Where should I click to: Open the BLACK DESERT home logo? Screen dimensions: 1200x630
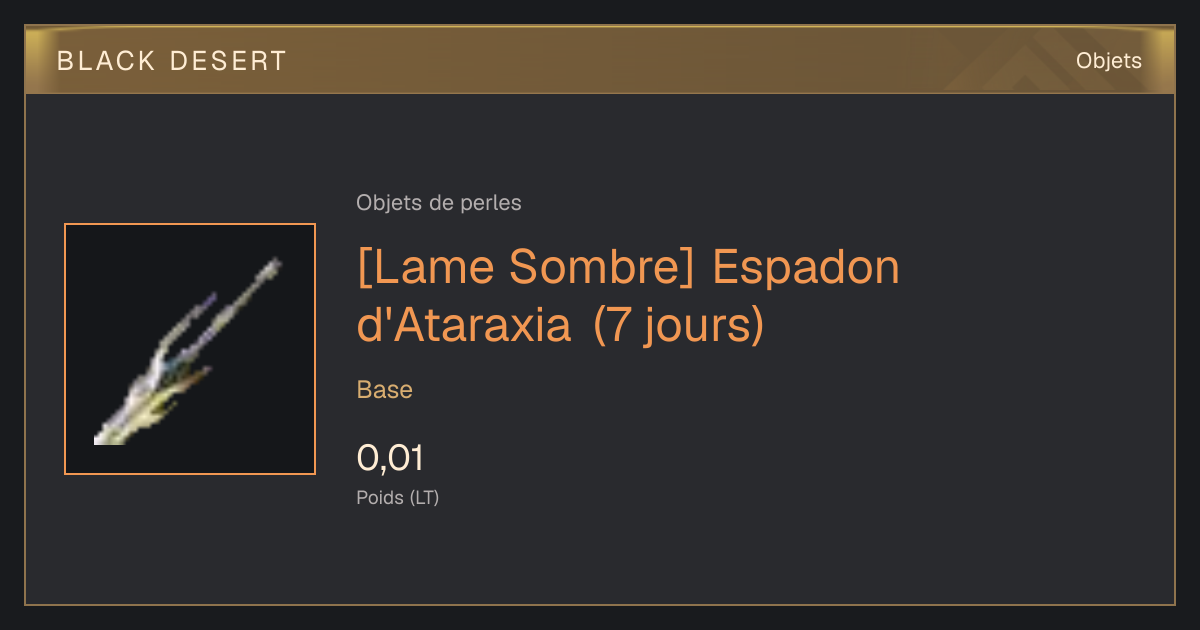pyautogui.click(x=172, y=61)
